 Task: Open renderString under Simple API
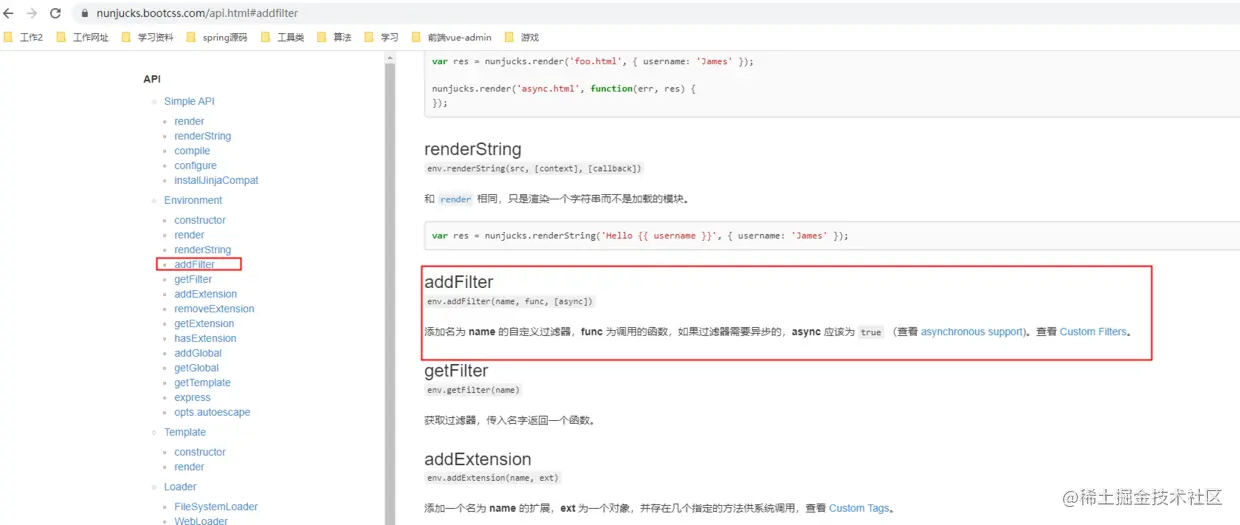pos(202,136)
